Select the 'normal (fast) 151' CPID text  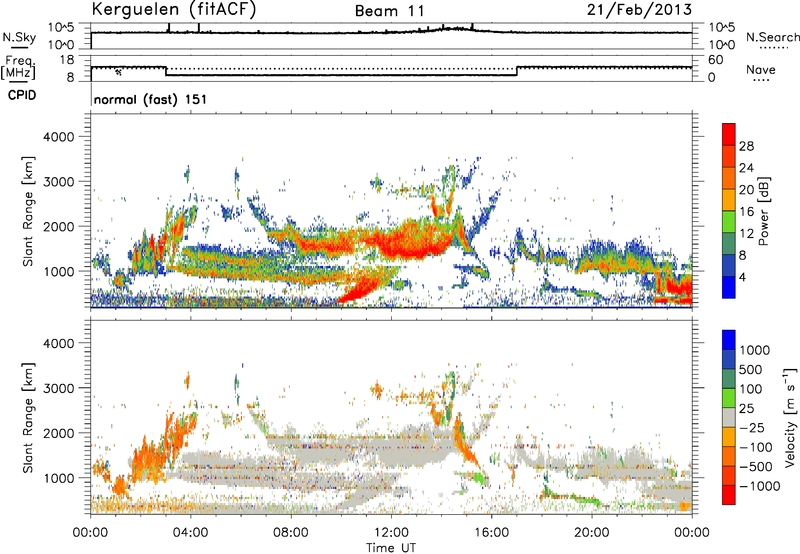point(151,99)
